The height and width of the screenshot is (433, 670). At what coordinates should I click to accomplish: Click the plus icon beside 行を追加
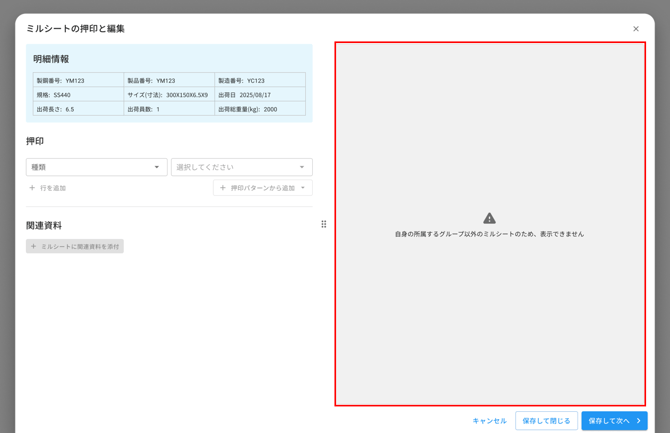pyautogui.click(x=32, y=188)
